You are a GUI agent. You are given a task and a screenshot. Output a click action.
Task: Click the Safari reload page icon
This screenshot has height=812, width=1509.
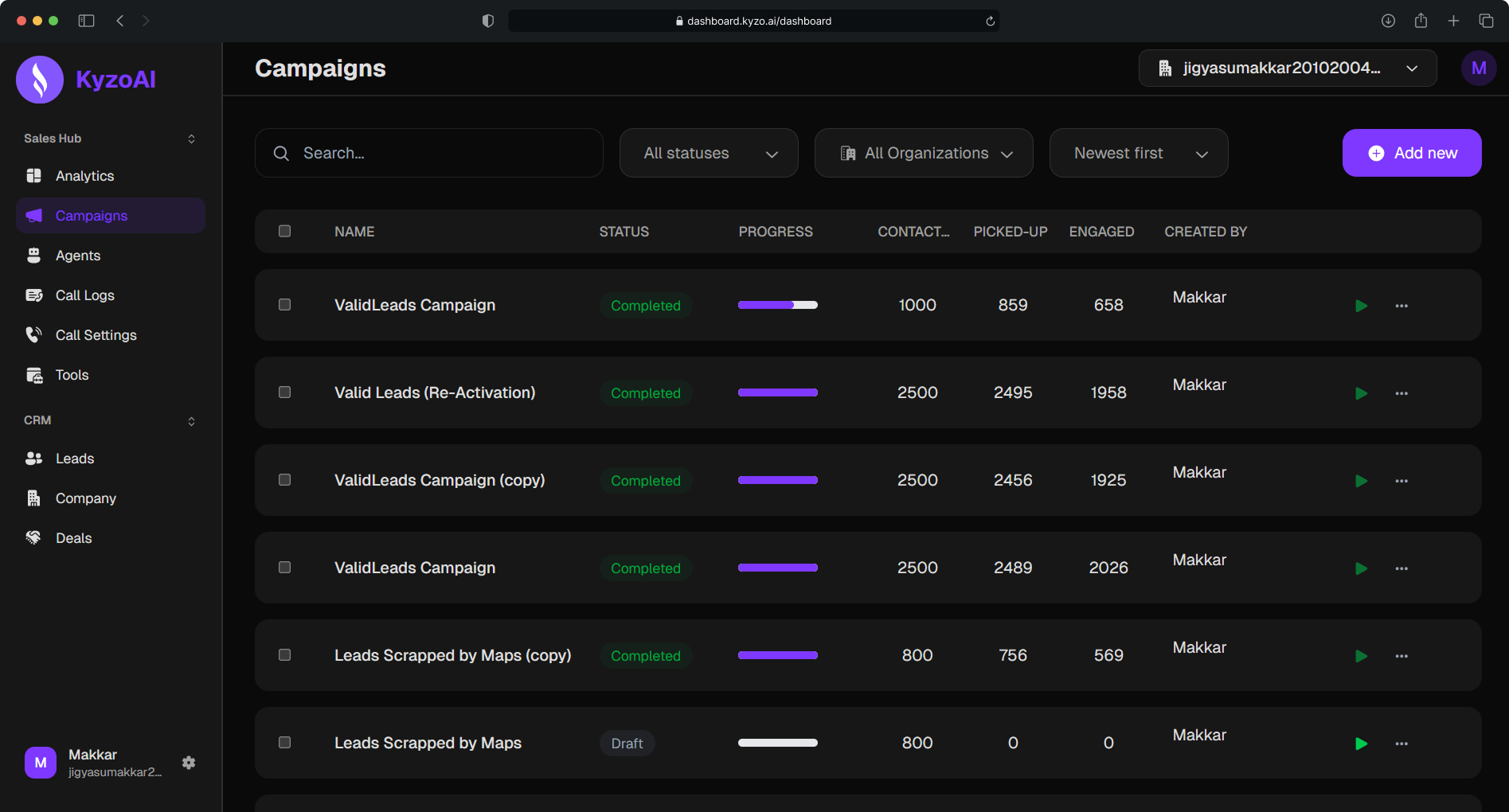tap(990, 21)
